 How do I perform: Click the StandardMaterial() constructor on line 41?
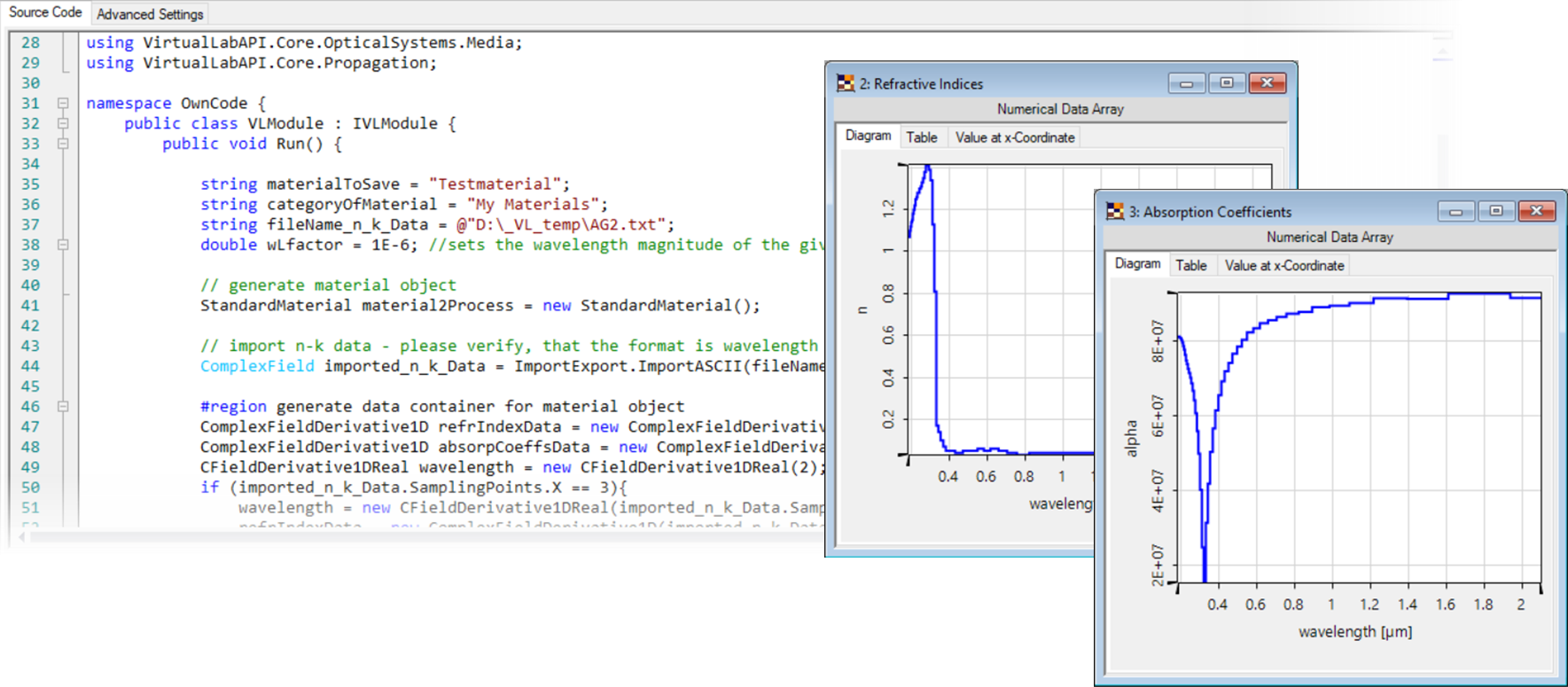tap(666, 306)
